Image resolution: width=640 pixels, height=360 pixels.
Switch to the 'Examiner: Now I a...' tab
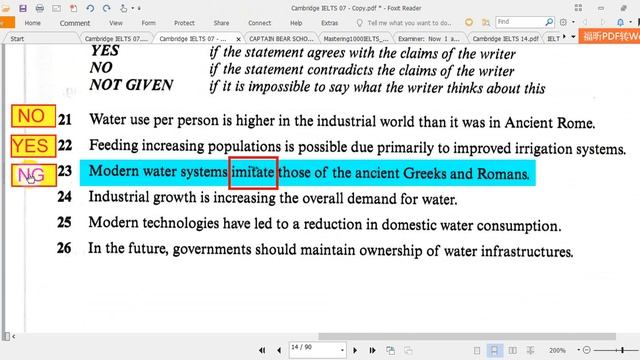coord(429,39)
